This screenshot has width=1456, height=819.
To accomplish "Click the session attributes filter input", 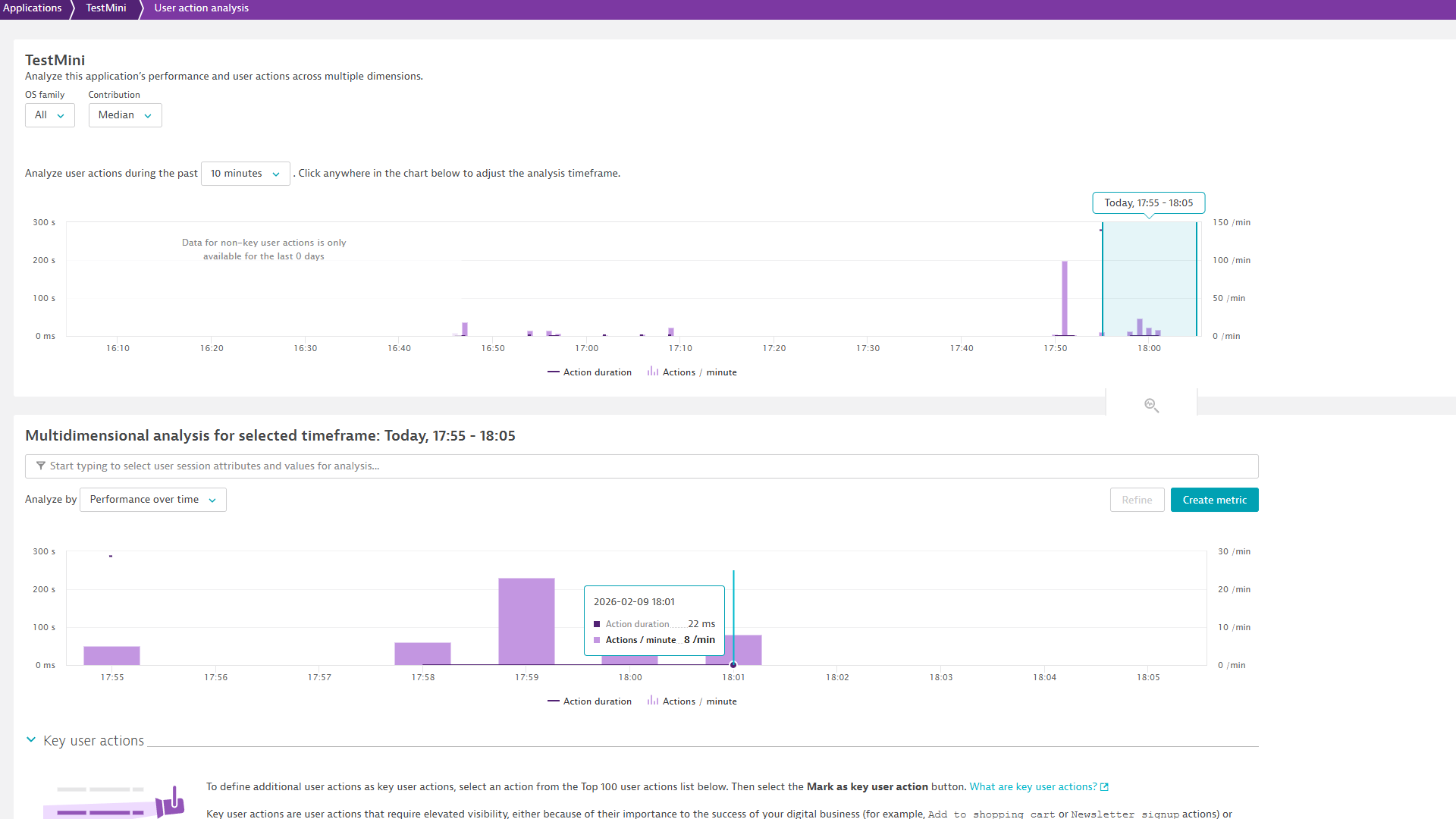I will (x=641, y=466).
